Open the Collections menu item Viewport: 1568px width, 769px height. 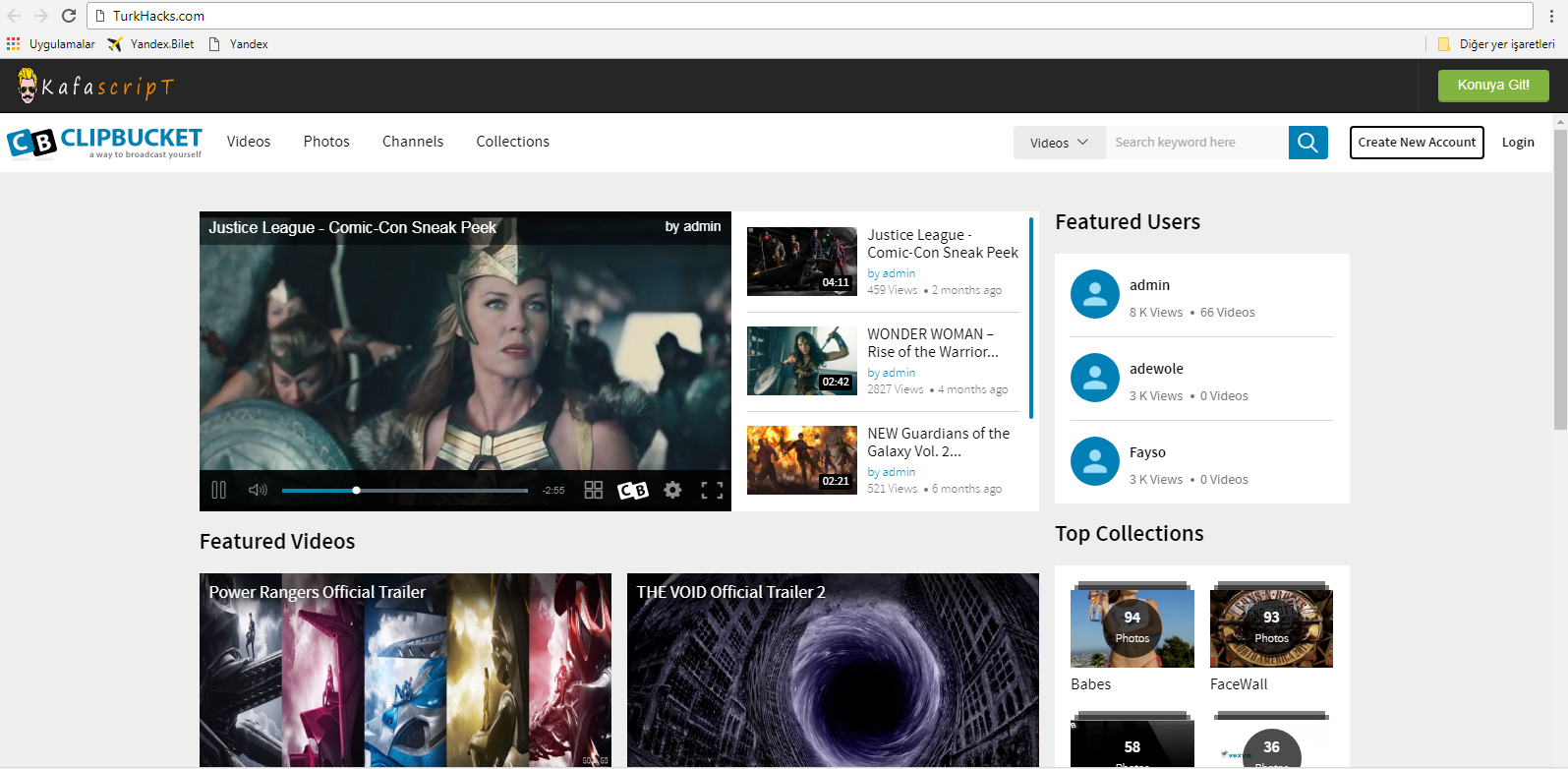click(x=513, y=142)
